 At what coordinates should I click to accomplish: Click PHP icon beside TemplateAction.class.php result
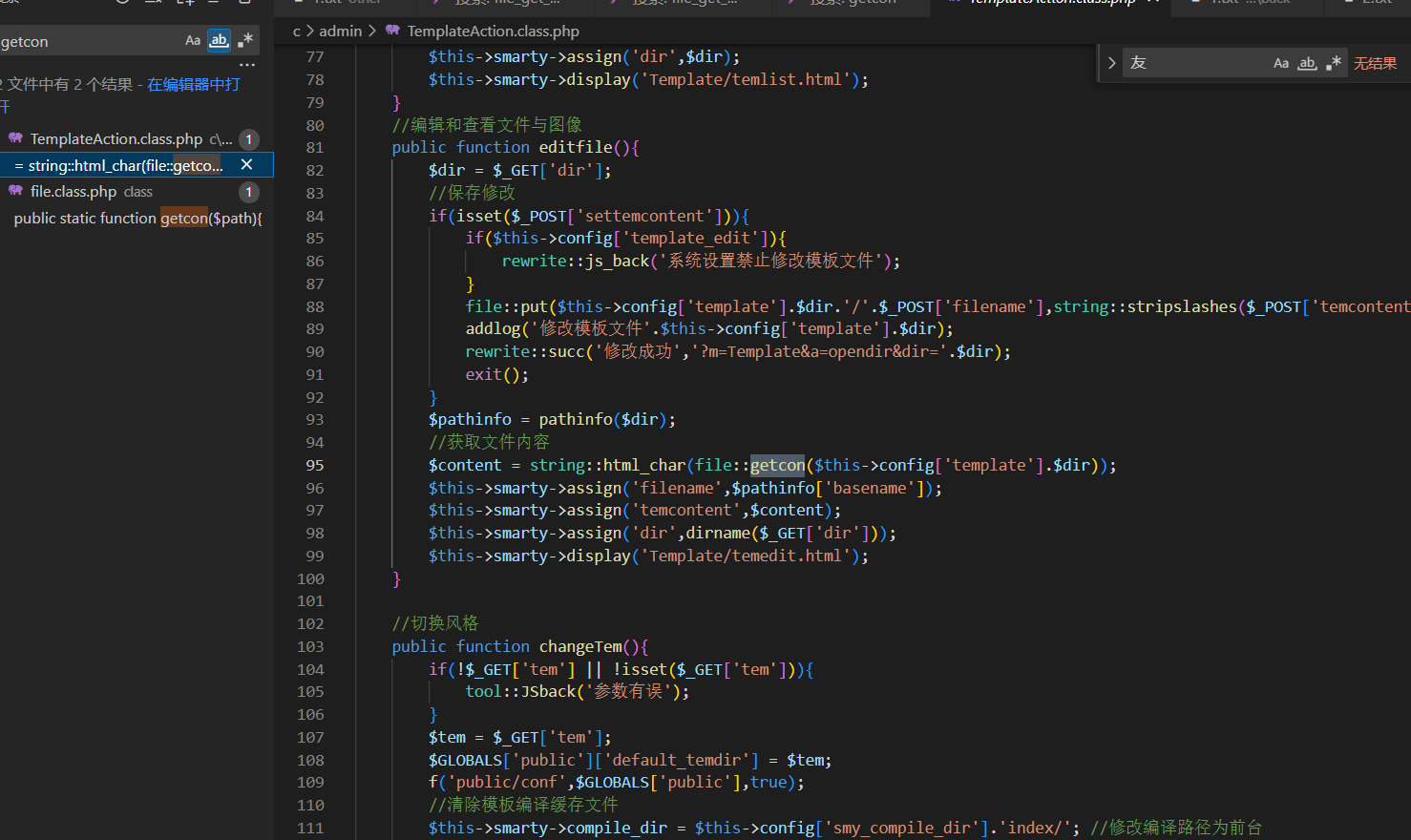pos(15,138)
